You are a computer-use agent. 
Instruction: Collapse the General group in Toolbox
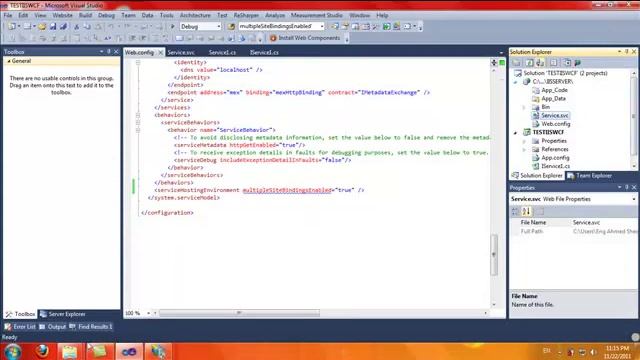pos(9,61)
